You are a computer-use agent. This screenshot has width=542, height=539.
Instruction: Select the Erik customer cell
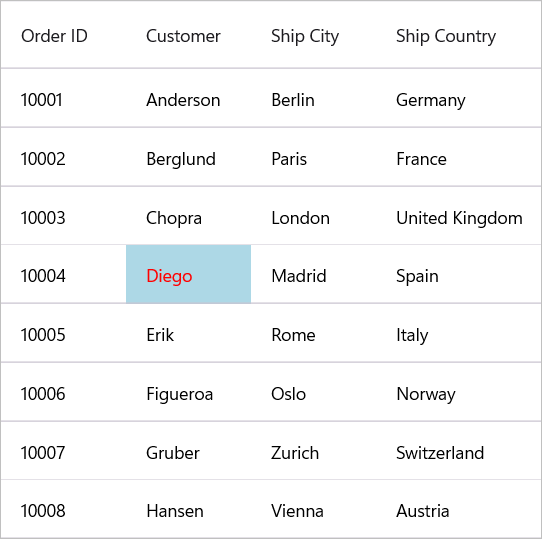tap(188, 333)
